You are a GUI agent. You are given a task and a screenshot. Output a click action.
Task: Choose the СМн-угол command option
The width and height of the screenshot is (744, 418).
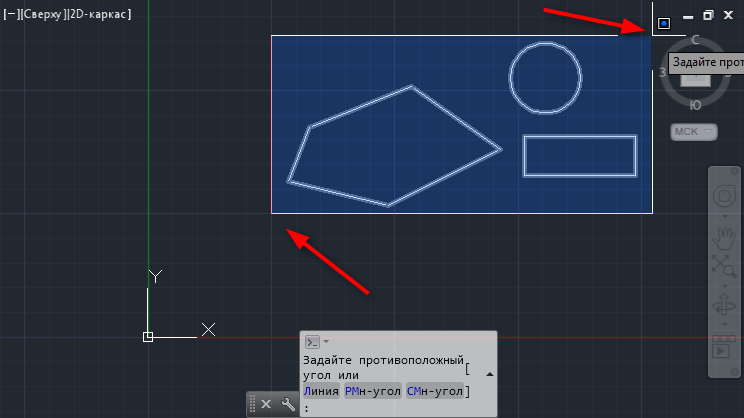(435, 391)
